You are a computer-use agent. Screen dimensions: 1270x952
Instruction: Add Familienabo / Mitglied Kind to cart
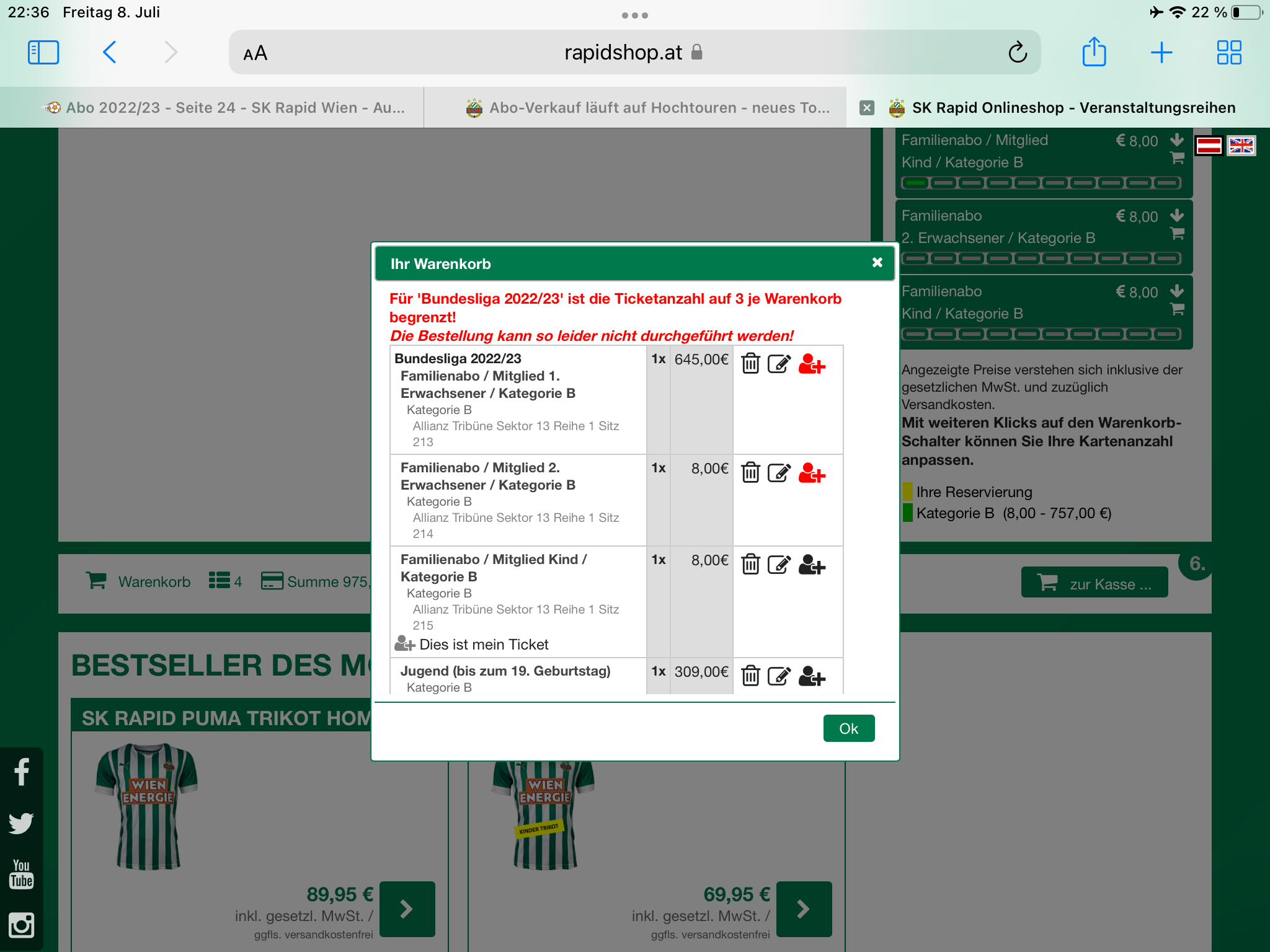[1177, 158]
